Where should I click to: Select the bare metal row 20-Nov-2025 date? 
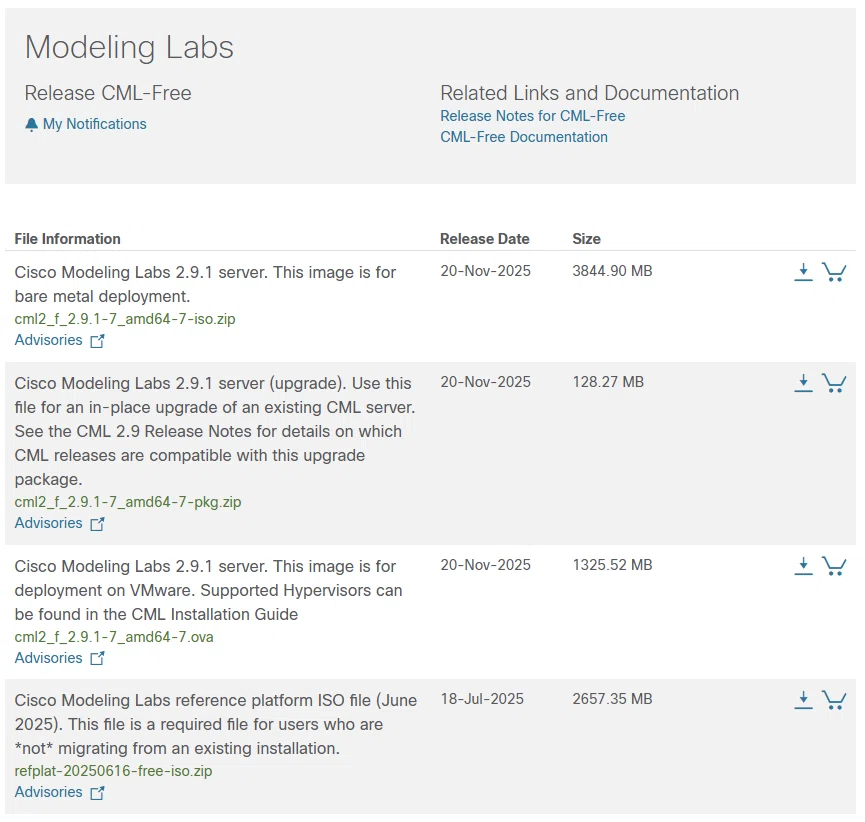pyautogui.click(x=485, y=271)
